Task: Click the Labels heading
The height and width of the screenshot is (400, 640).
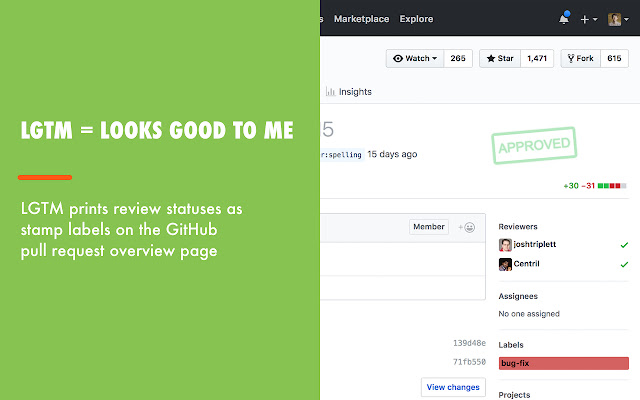Action: click(x=511, y=345)
